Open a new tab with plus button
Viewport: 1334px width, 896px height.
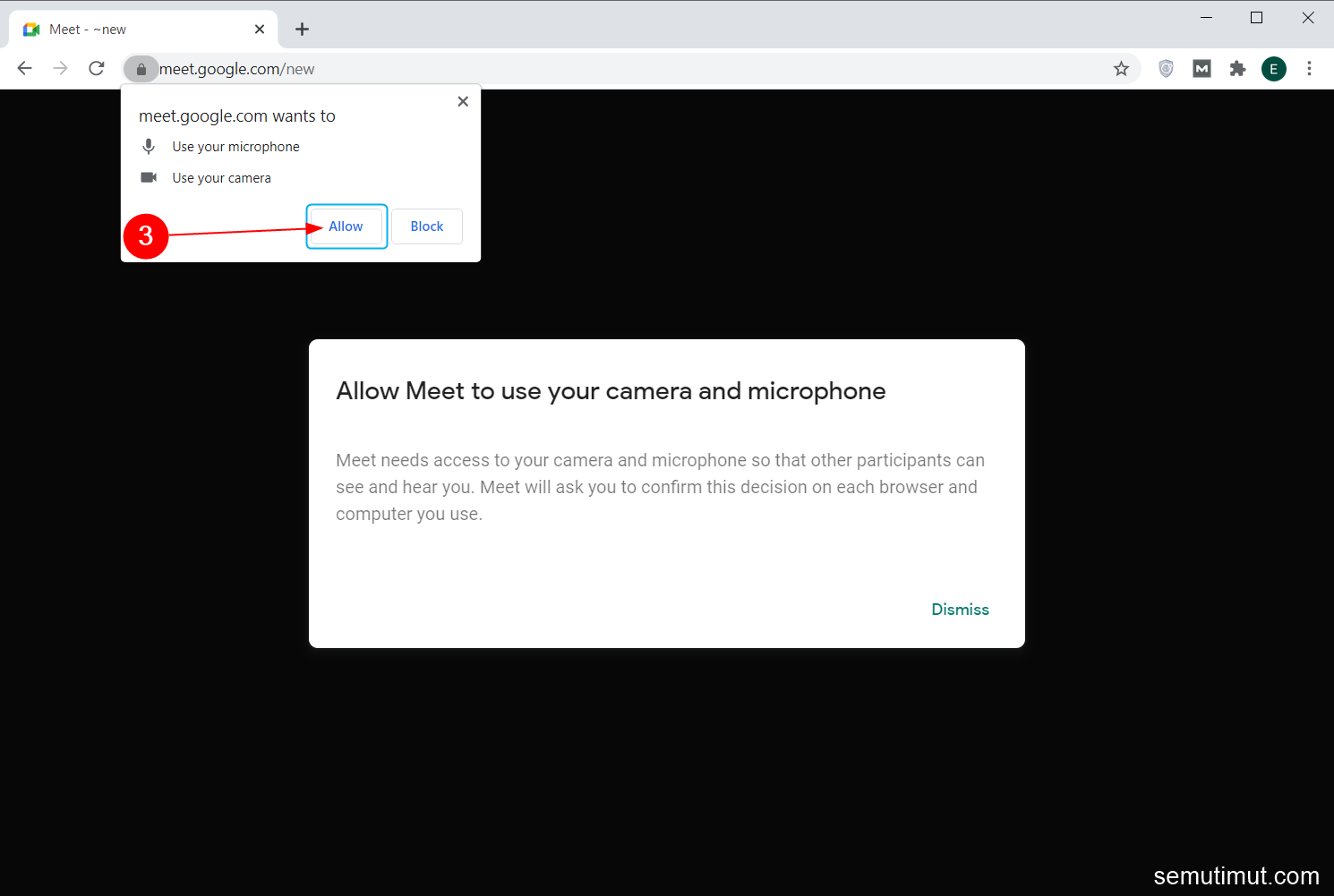(302, 30)
